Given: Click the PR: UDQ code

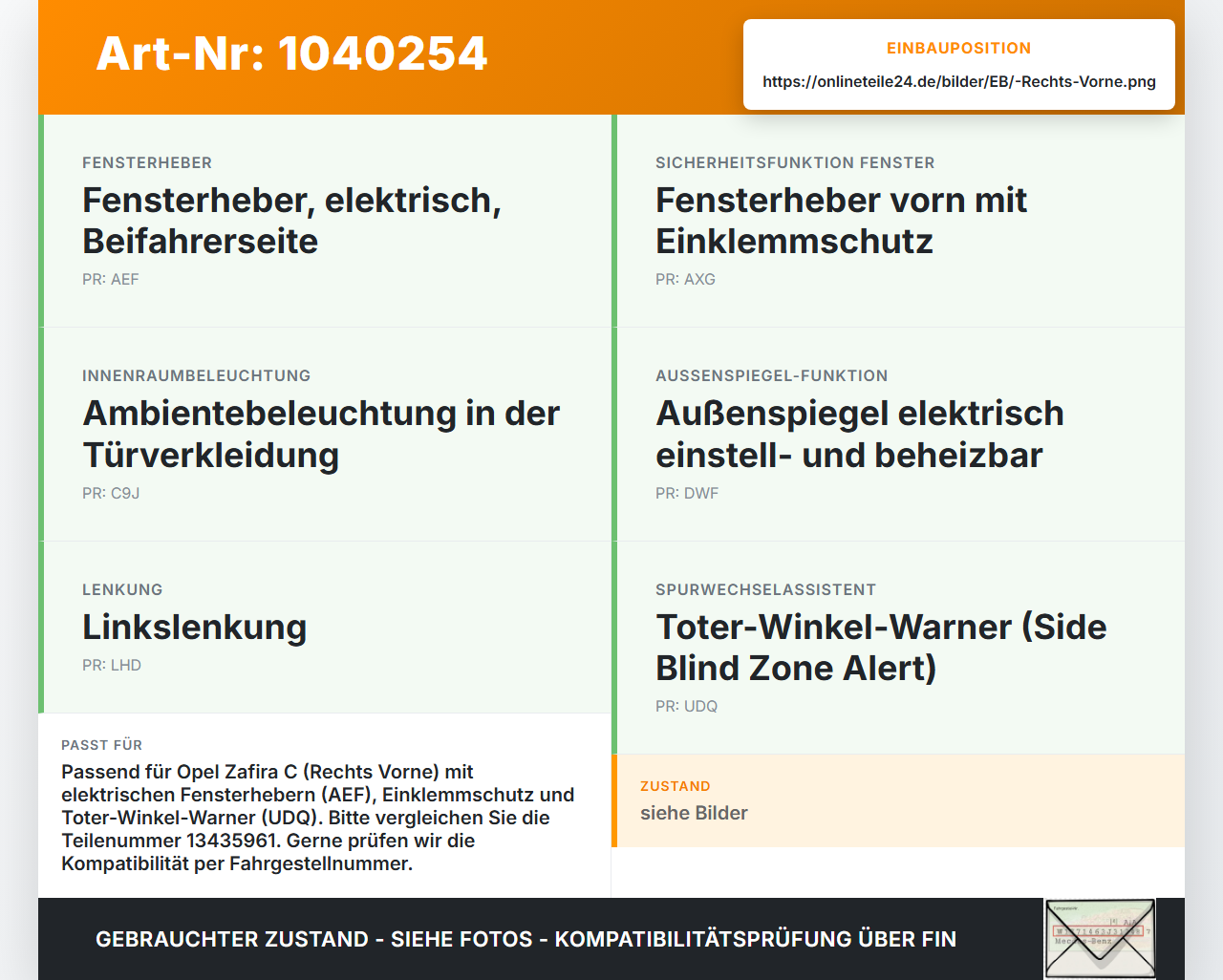Looking at the screenshot, I should coord(686,706).
